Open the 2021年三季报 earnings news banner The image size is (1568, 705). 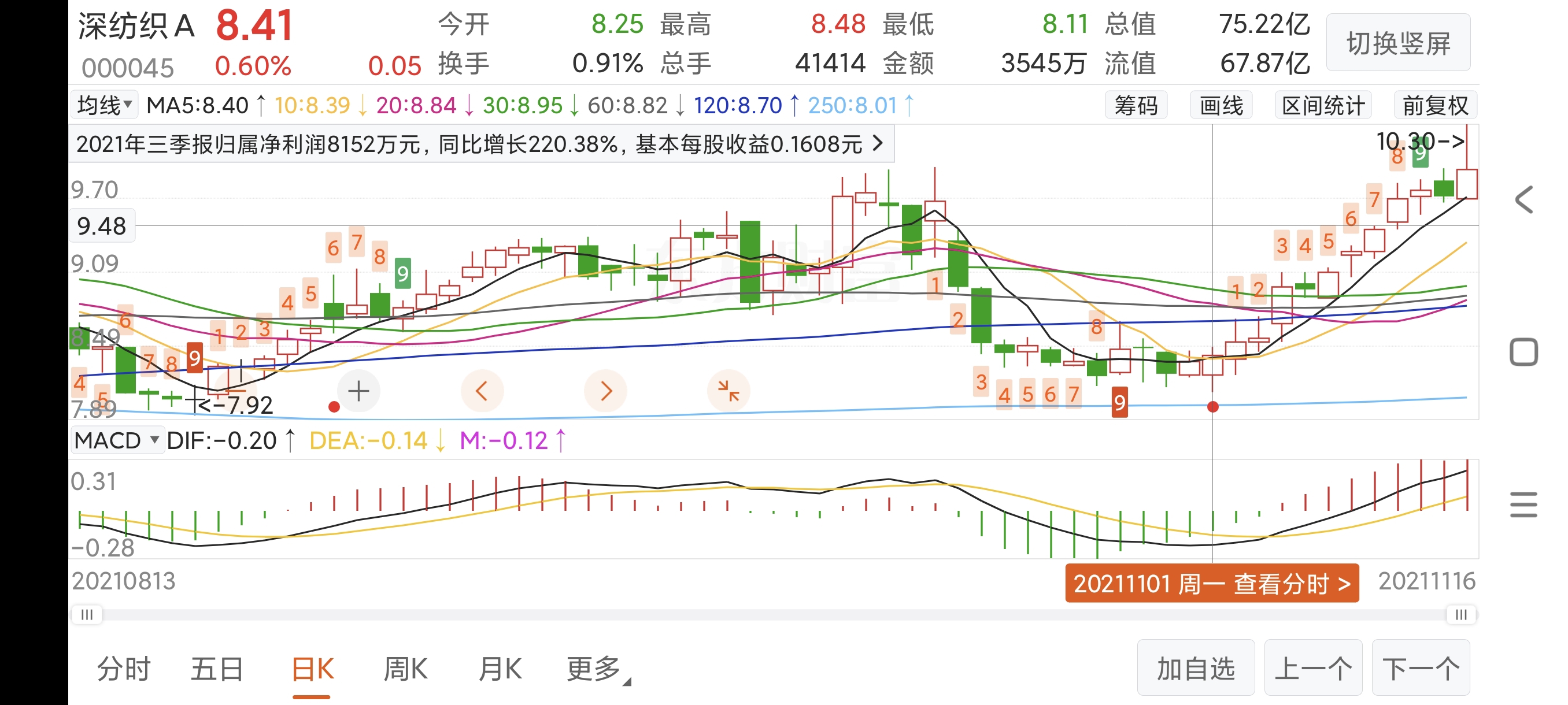(481, 144)
